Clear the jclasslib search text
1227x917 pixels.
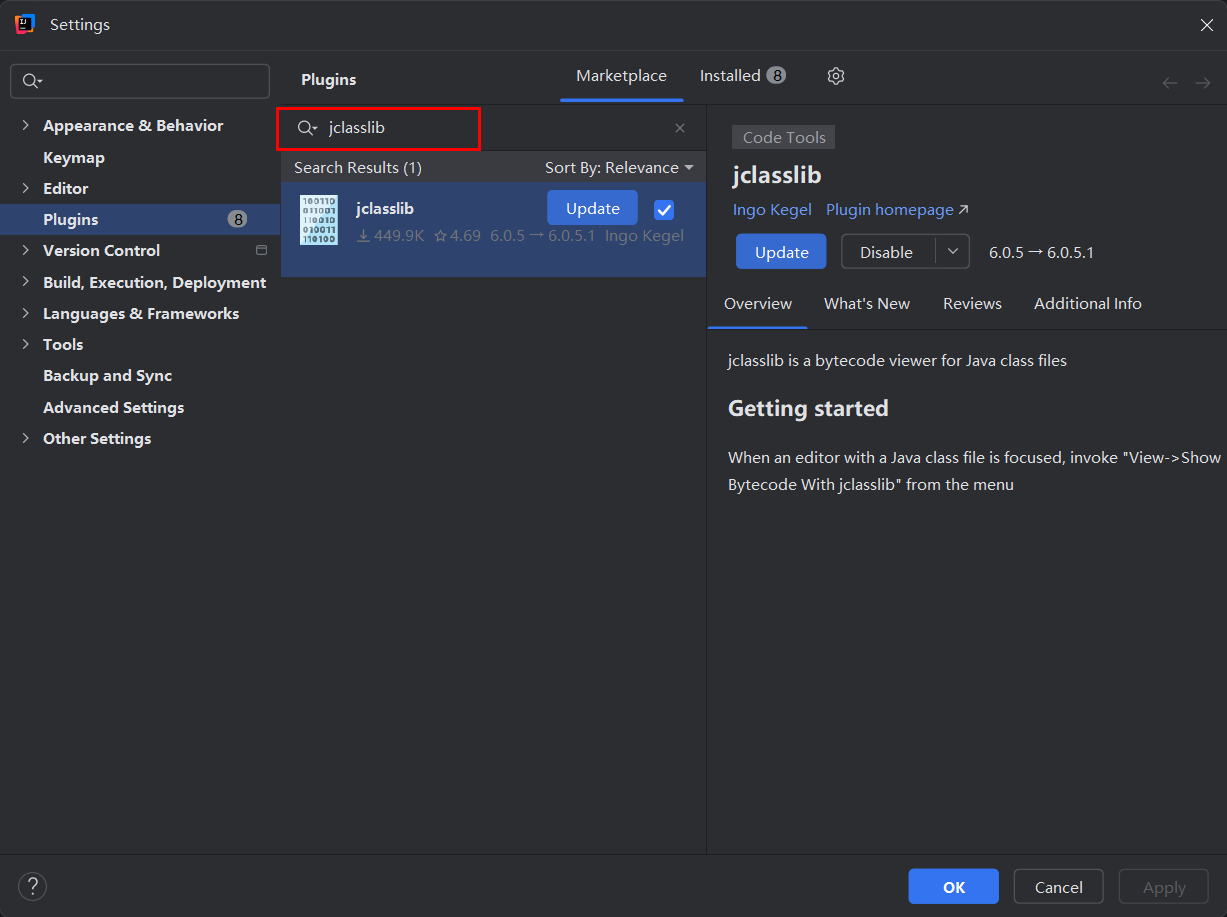click(x=680, y=128)
